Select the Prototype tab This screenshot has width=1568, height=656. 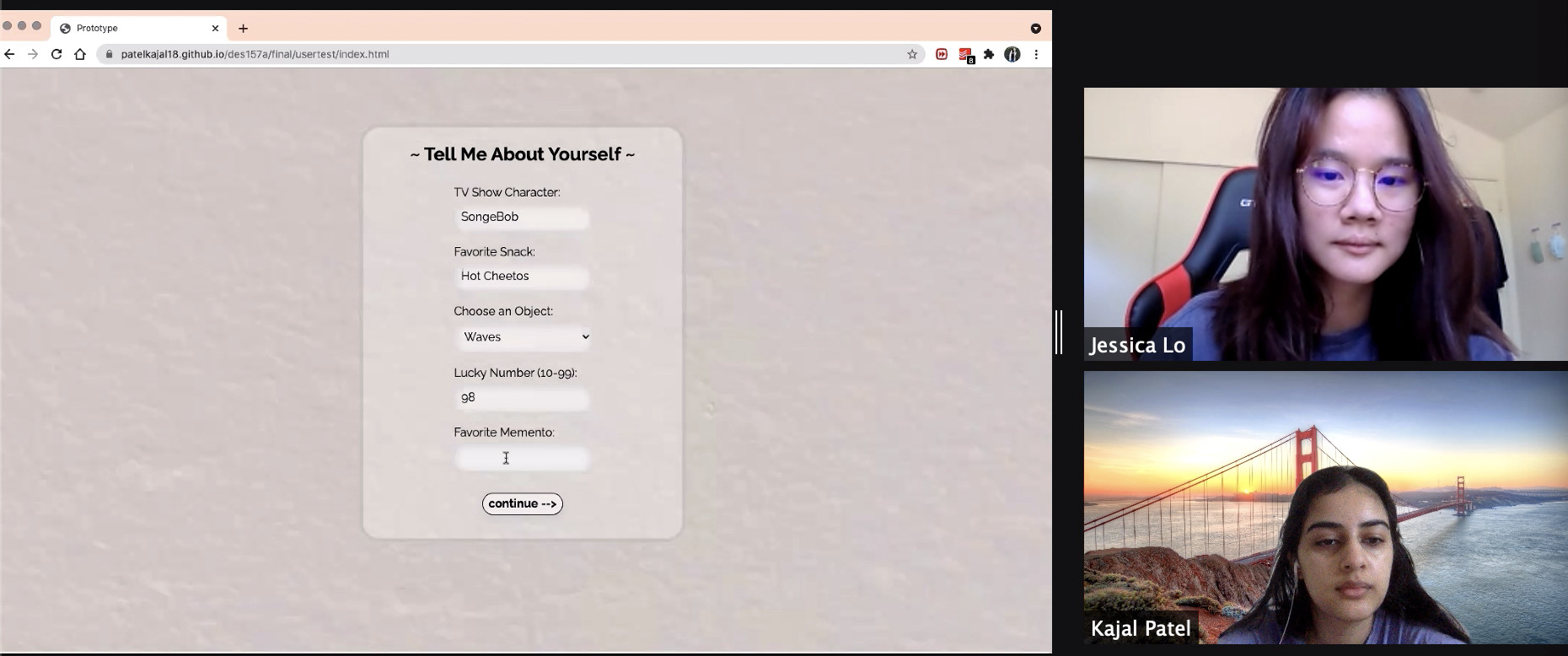pyautogui.click(x=139, y=28)
